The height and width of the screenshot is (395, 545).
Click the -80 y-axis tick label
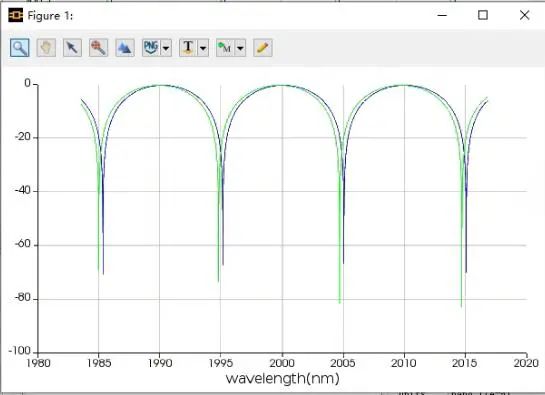click(x=23, y=298)
